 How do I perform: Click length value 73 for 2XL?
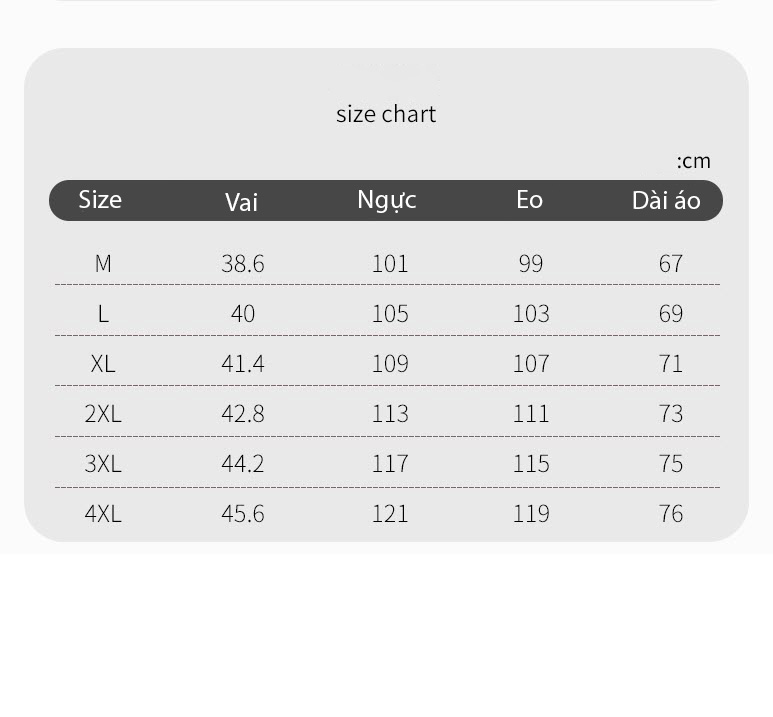pos(671,414)
